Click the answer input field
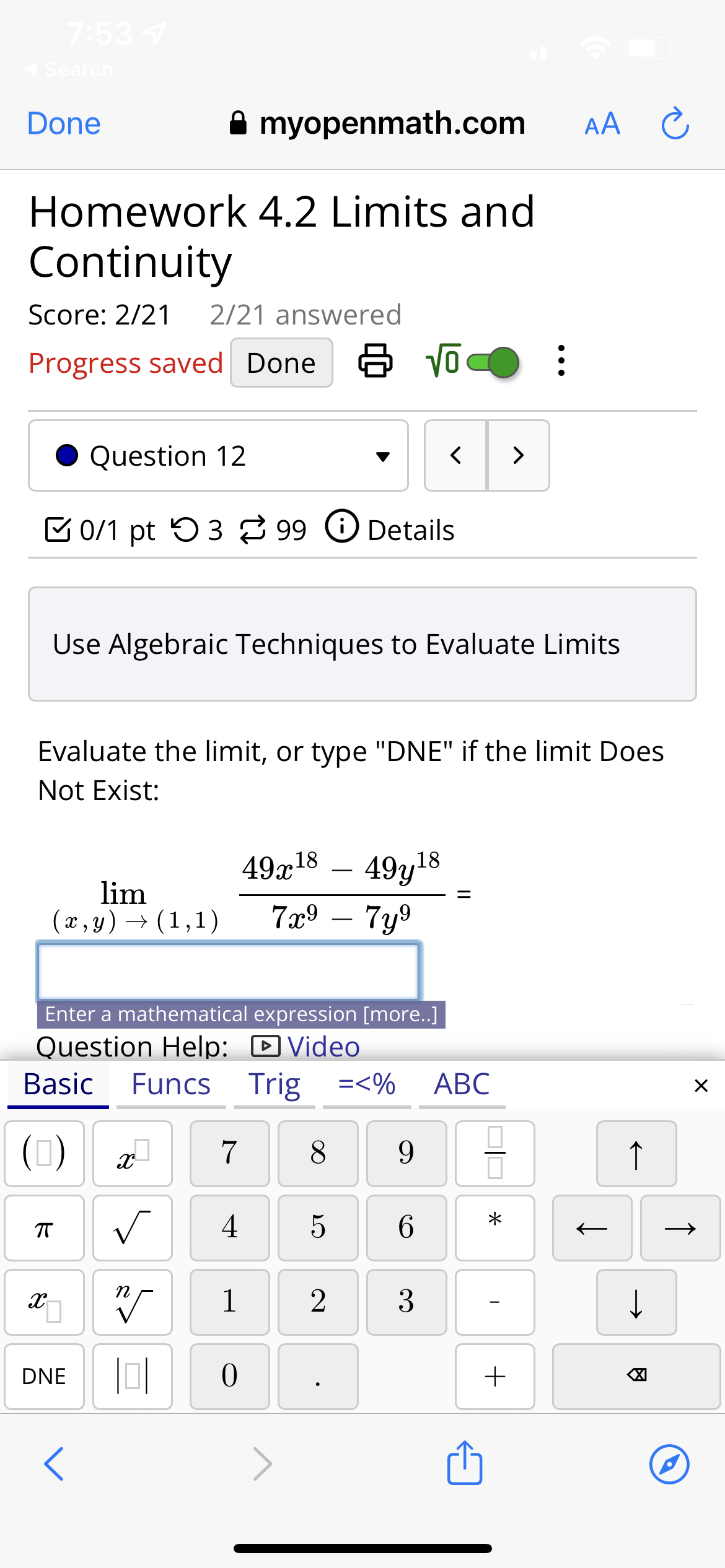 click(229, 971)
